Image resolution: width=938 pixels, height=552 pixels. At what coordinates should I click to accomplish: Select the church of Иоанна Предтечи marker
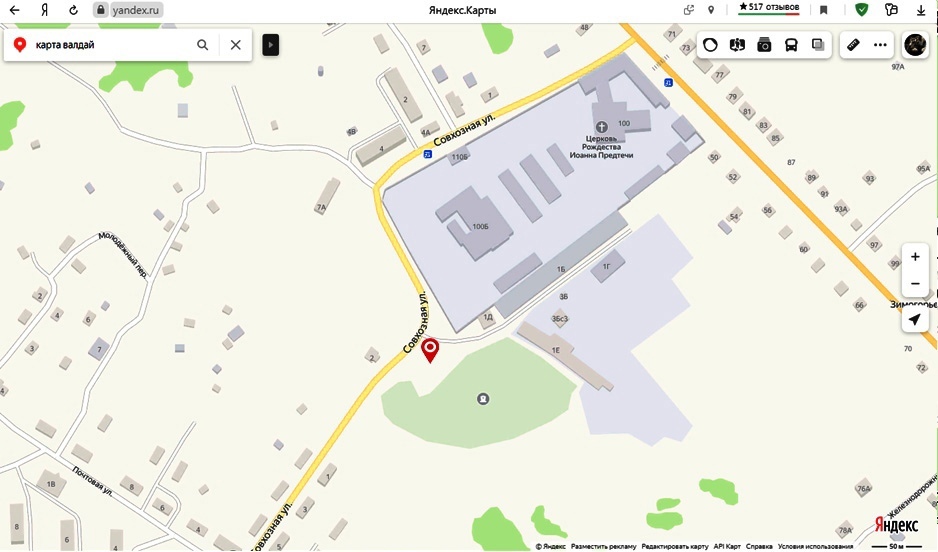(601, 126)
